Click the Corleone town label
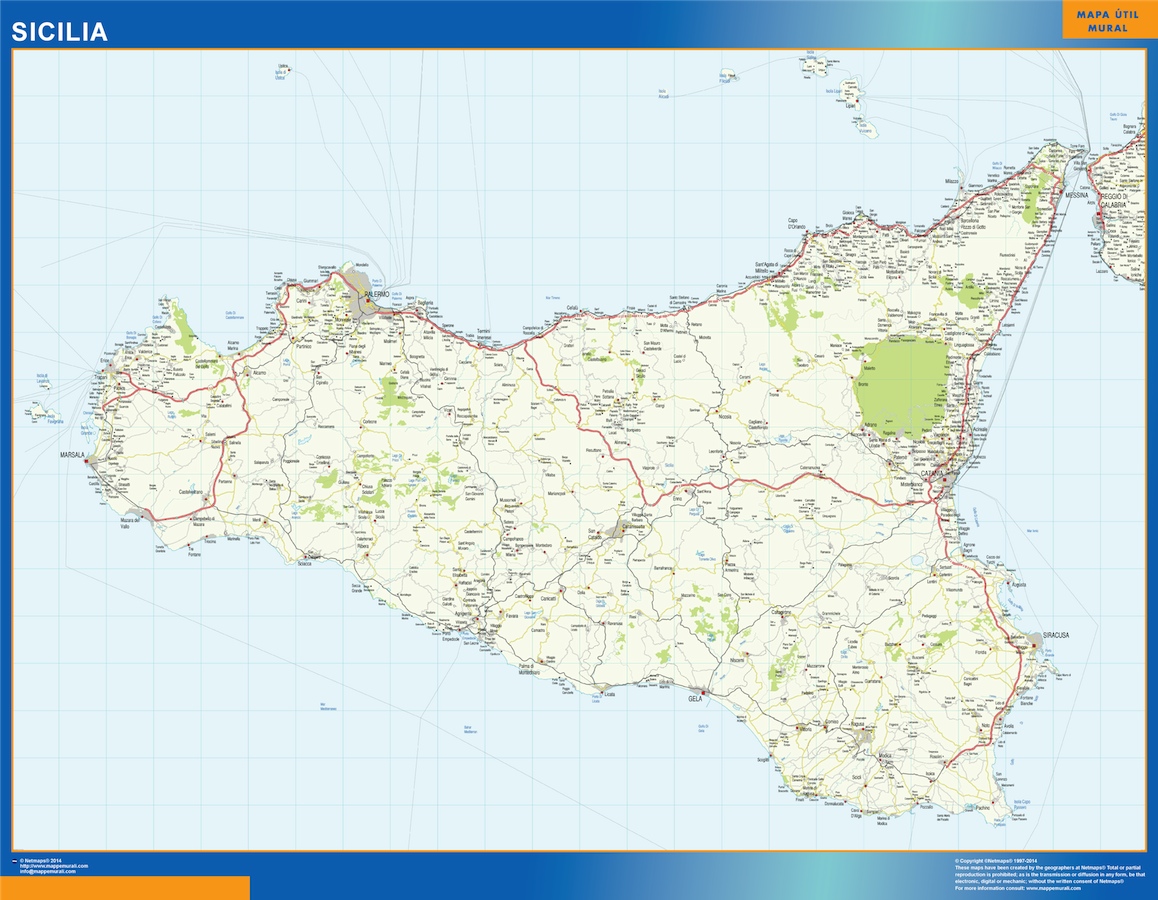 (370, 422)
